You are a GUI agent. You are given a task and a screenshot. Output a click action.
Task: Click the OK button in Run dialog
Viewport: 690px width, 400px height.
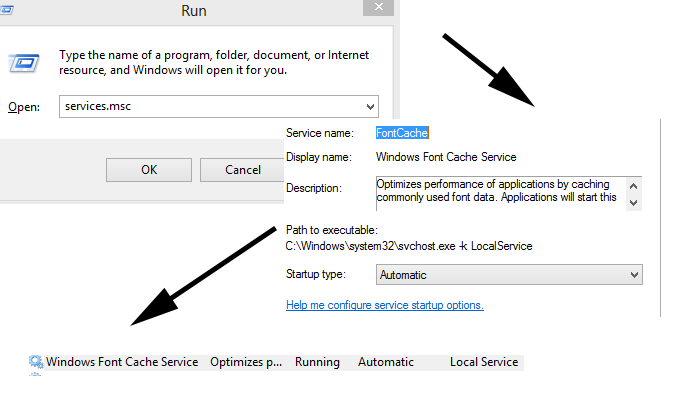tap(149, 170)
